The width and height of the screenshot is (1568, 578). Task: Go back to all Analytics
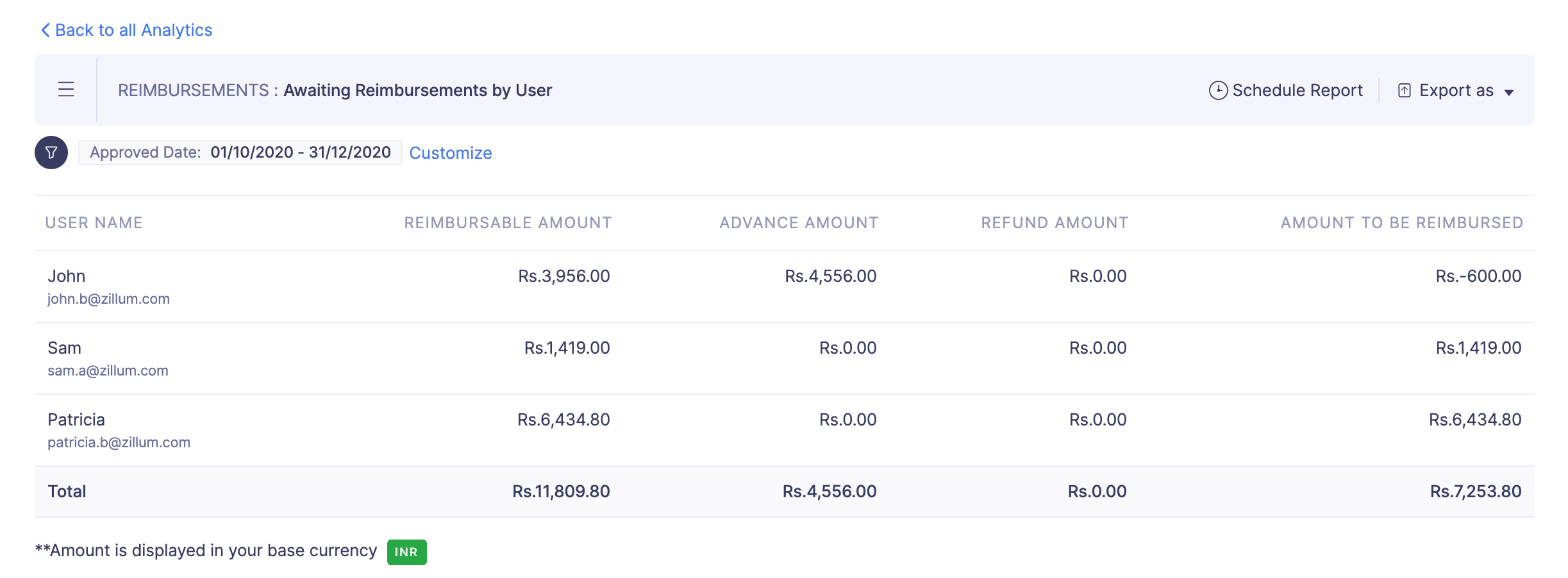pos(133,30)
